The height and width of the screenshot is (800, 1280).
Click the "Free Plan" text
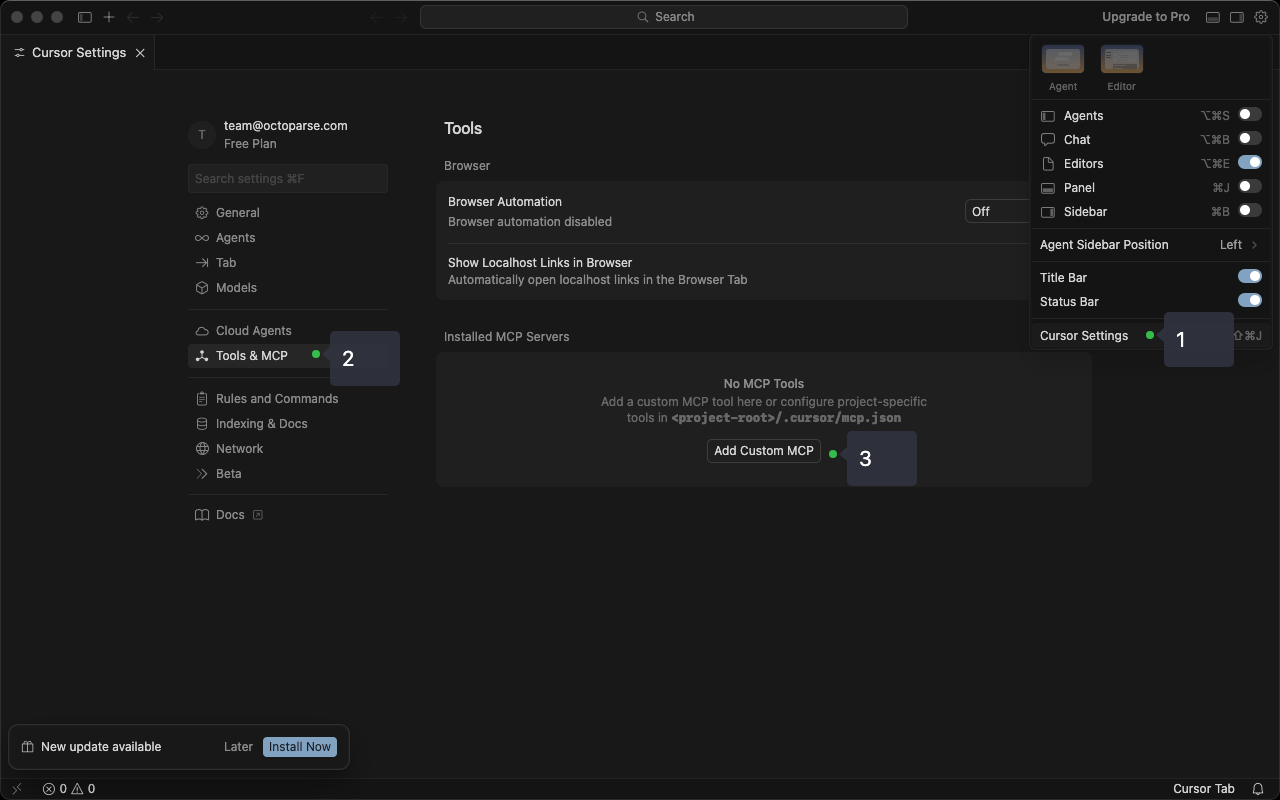(x=250, y=144)
